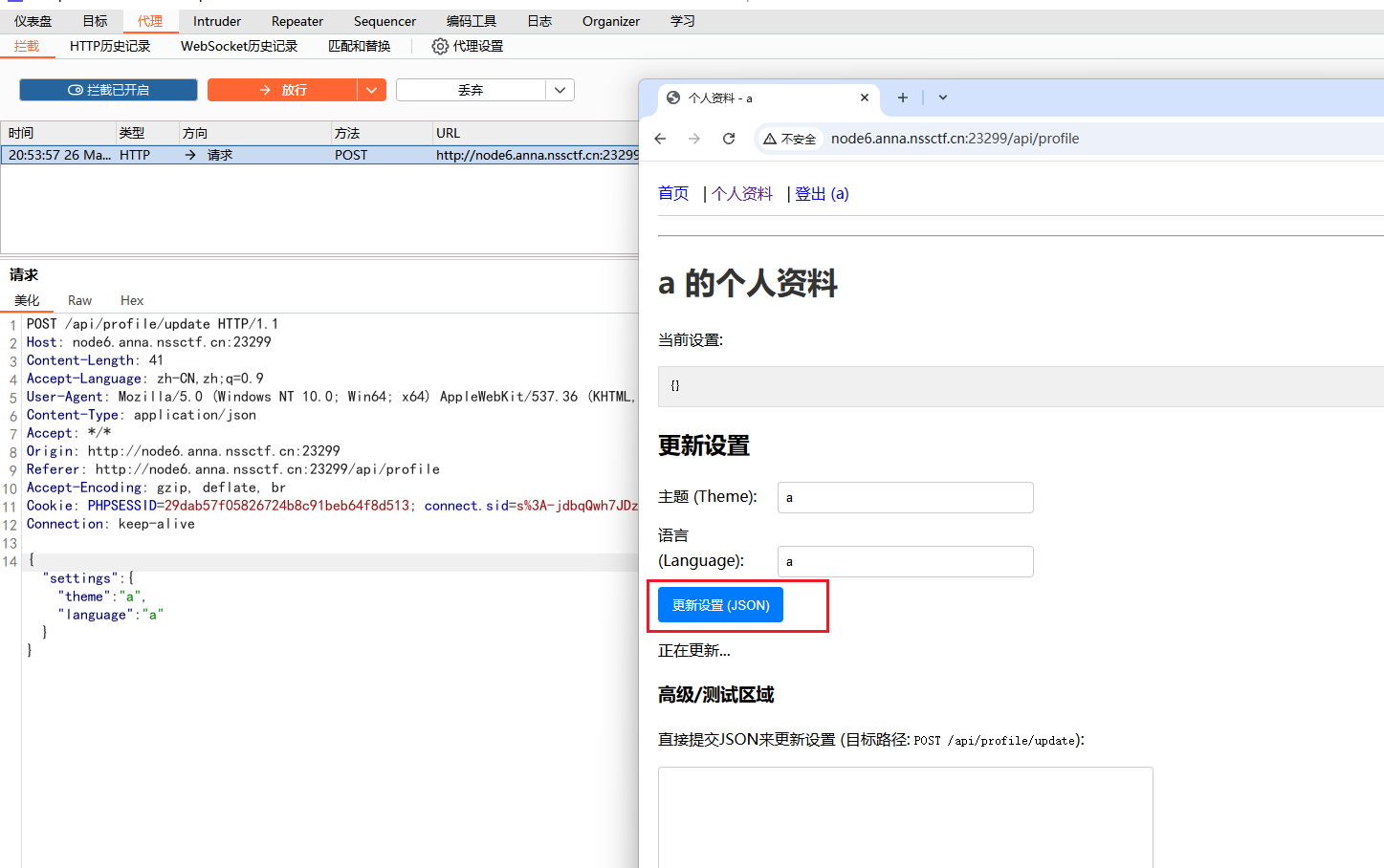Image resolution: width=1384 pixels, height=868 pixels.
Task: Click the Host header line
Action: [148, 342]
